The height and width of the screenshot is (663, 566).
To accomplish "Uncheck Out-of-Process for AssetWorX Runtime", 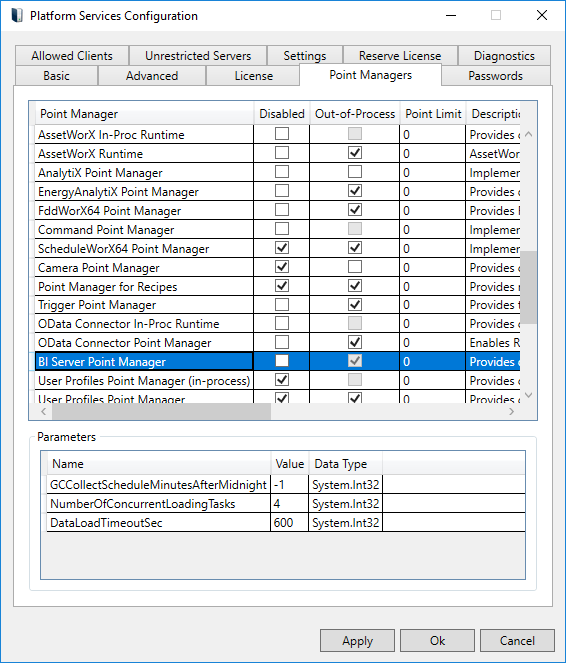I will (355, 153).
